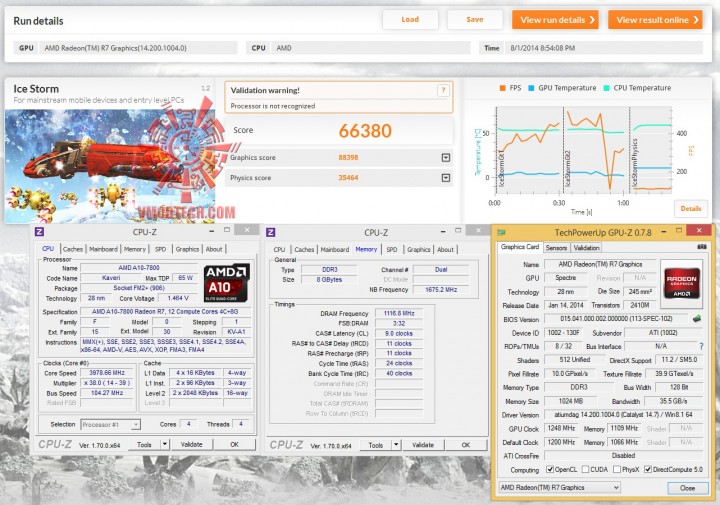Viewport: 720px width, 505px height.
Task: Open SPD tab in right CPU-Z window
Action: pos(392,250)
